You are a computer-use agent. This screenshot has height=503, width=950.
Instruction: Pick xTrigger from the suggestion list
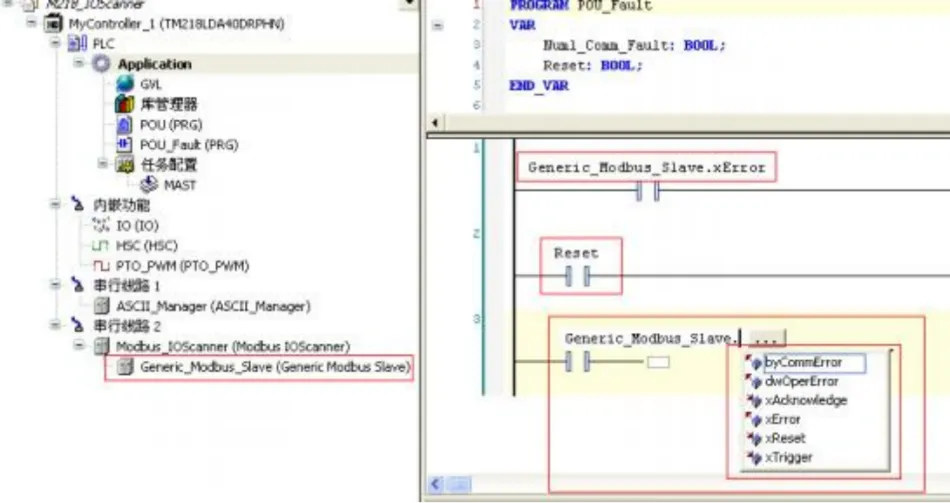tap(788, 457)
